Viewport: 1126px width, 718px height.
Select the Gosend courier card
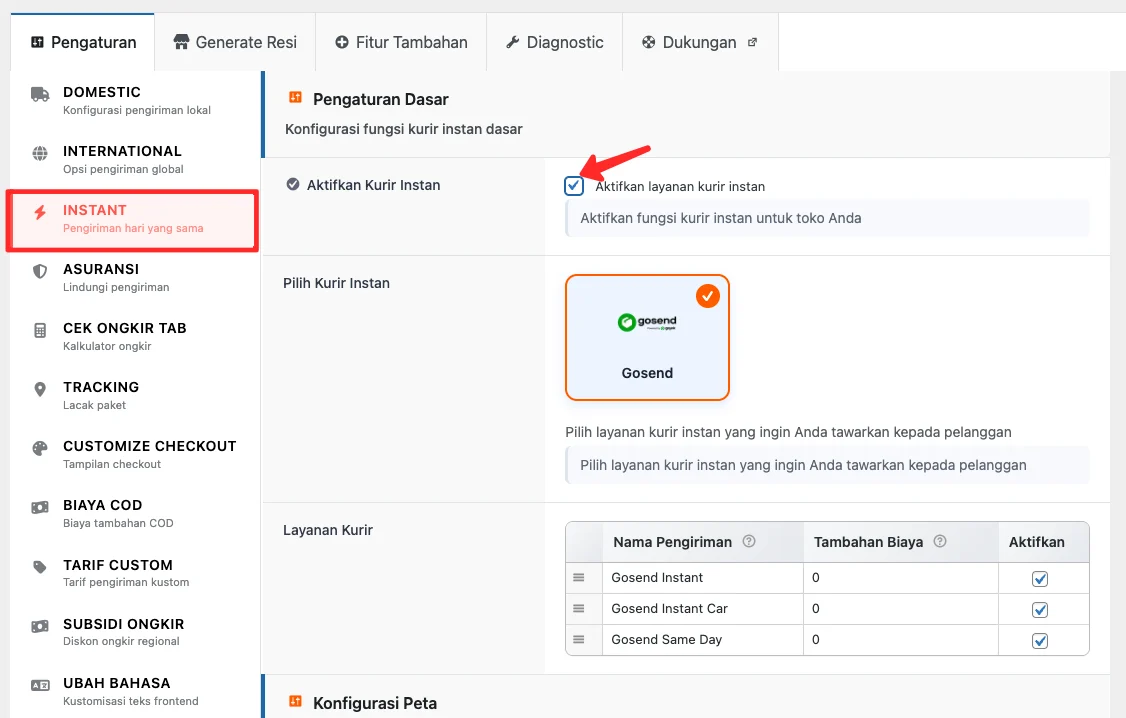coord(647,337)
